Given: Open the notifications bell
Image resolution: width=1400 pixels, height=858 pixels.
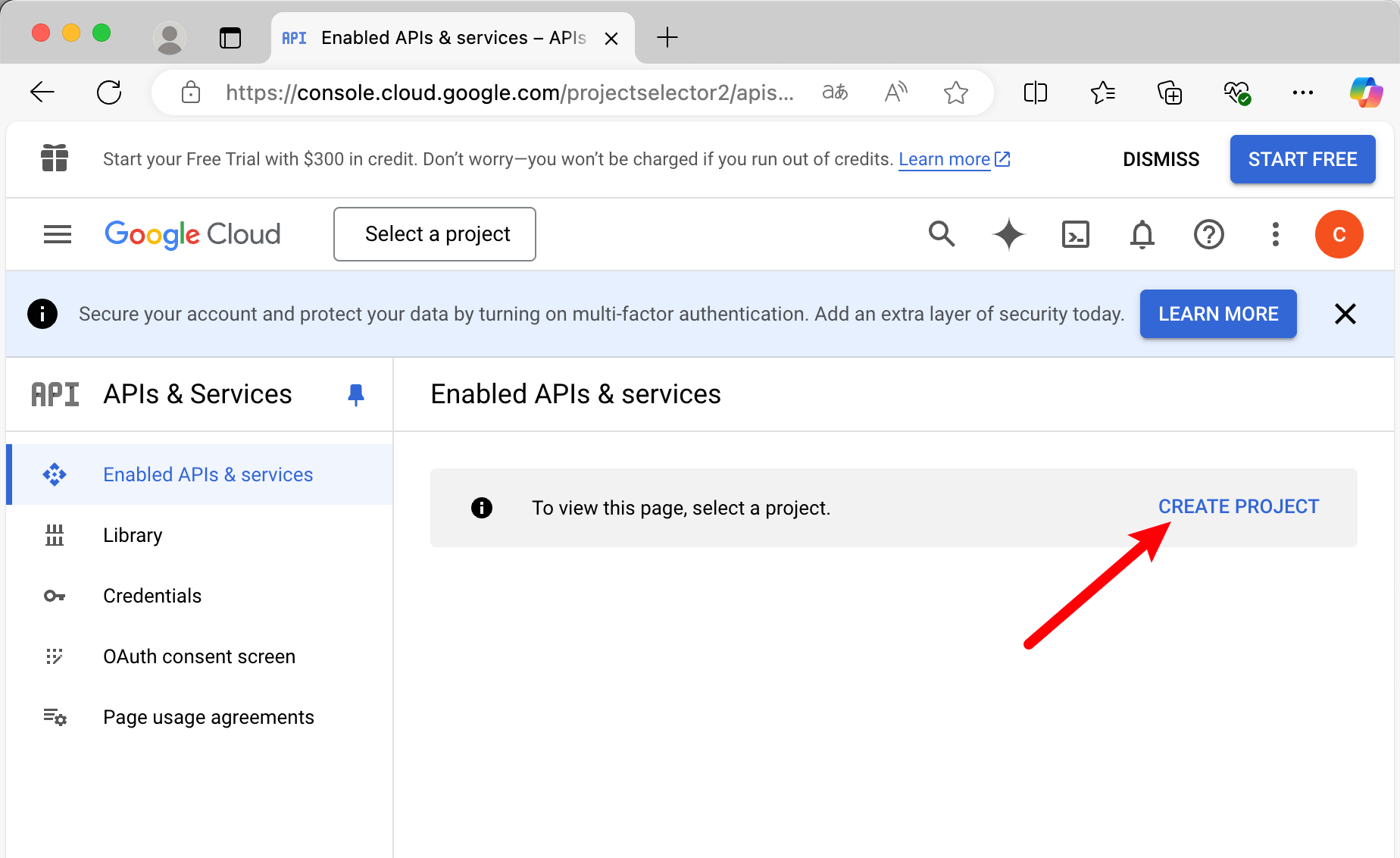Looking at the screenshot, I should [x=1142, y=234].
